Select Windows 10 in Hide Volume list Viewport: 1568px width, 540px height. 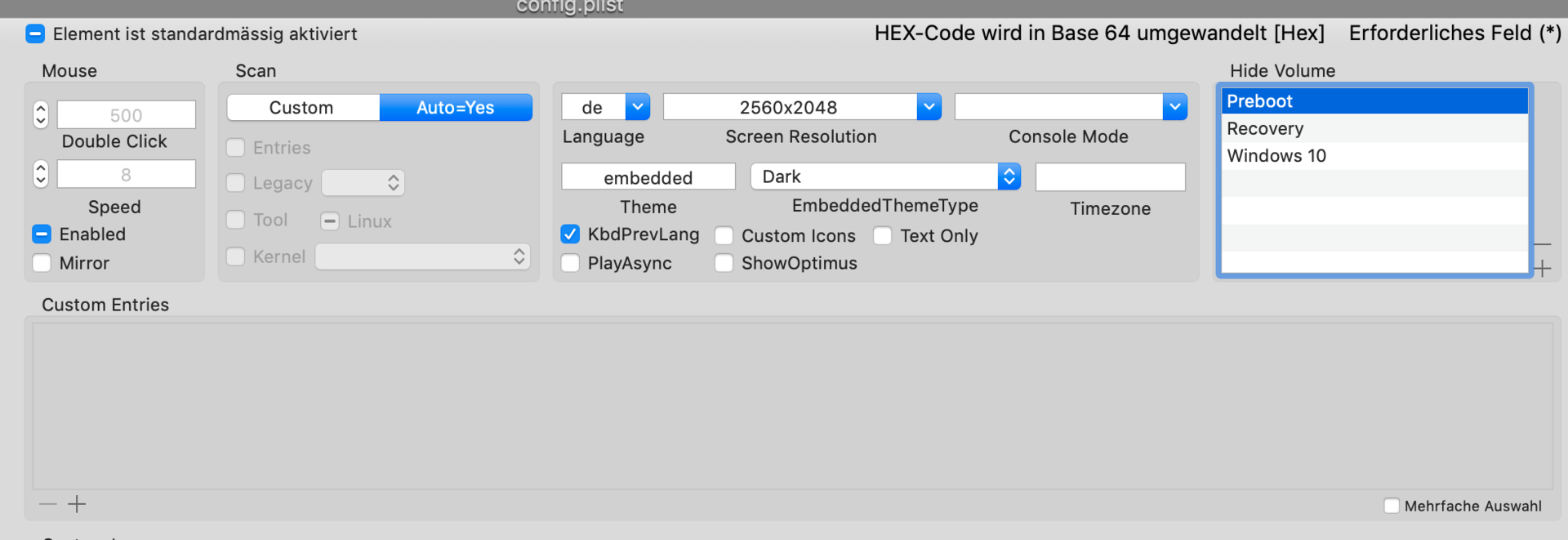click(1374, 156)
